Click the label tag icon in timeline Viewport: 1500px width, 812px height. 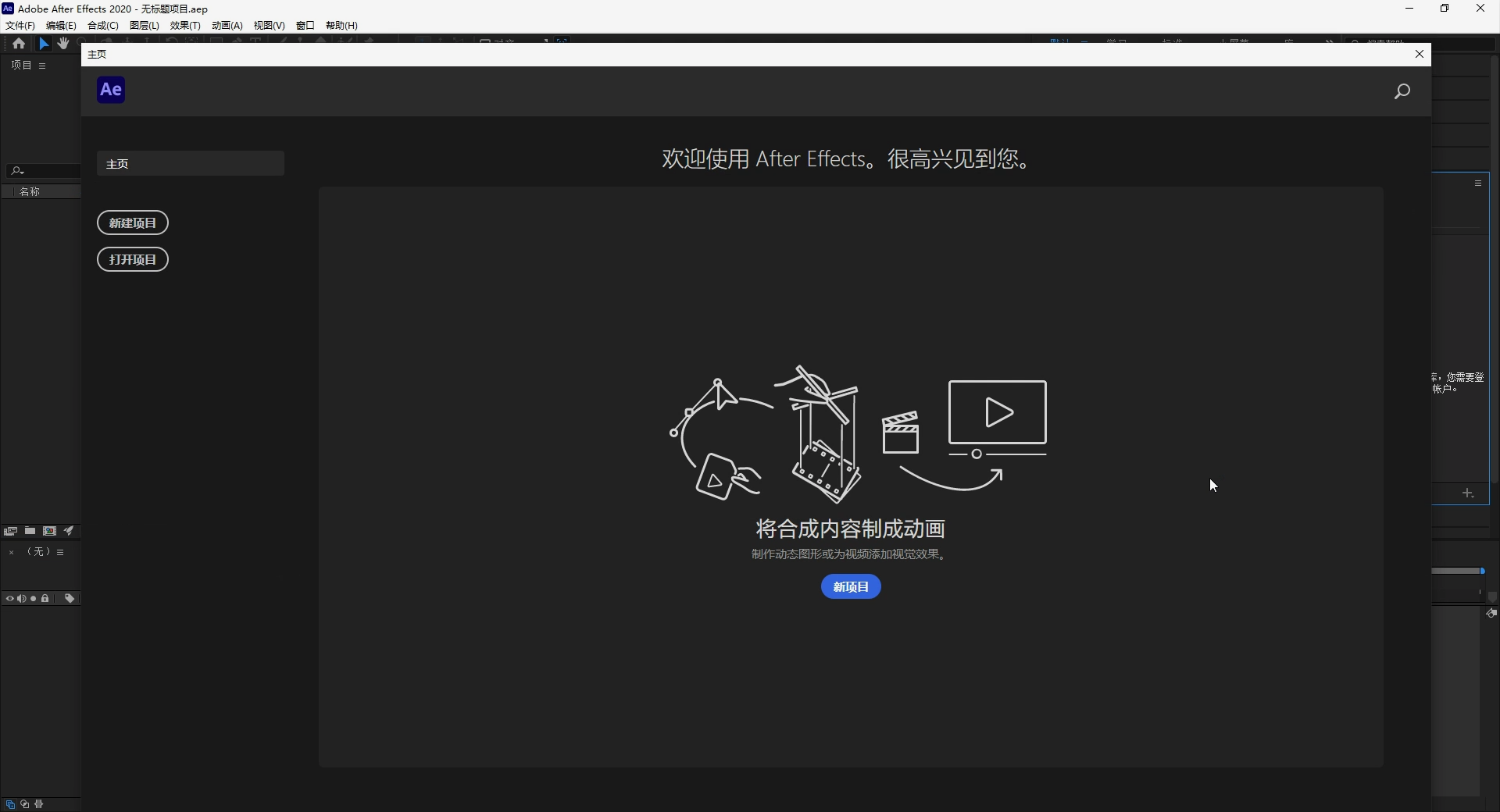pos(70,599)
